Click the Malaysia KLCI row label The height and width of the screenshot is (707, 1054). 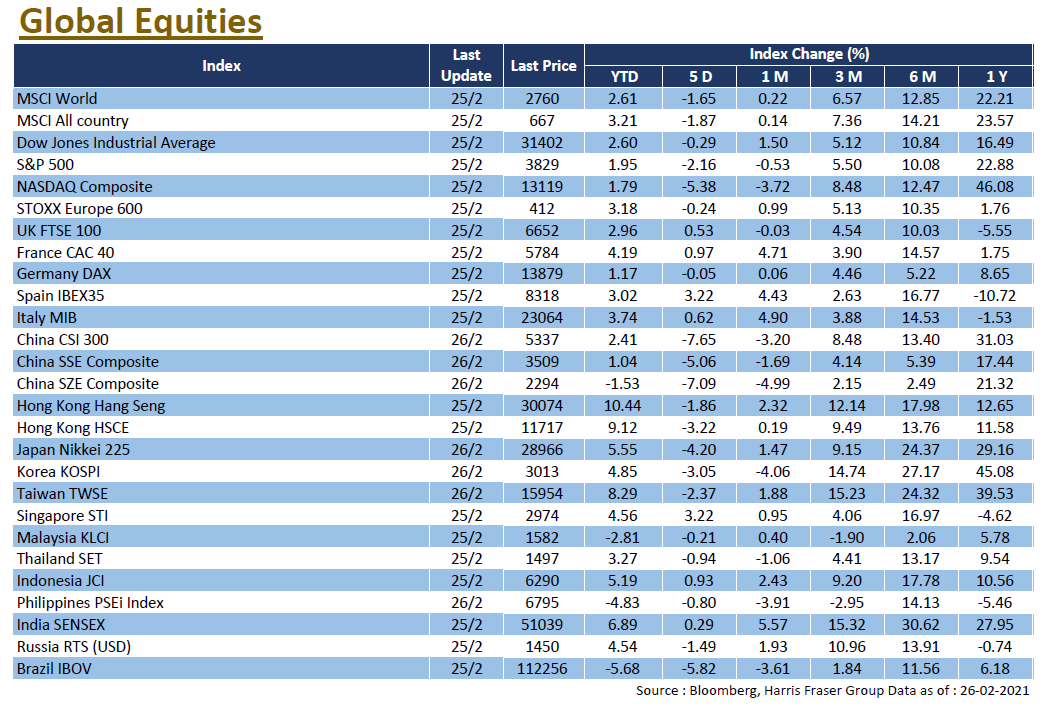(x=63, y=538)
